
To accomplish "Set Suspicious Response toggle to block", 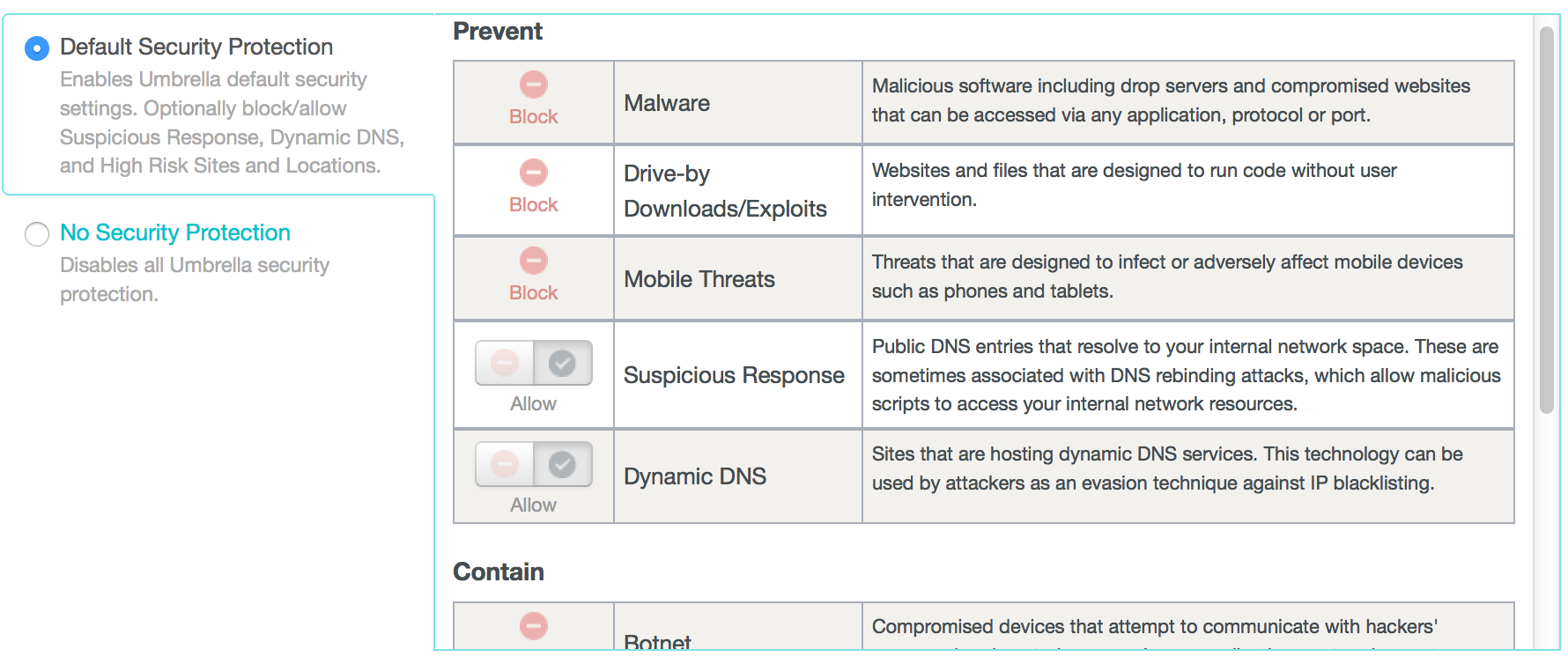I will [x=505, y=363].
